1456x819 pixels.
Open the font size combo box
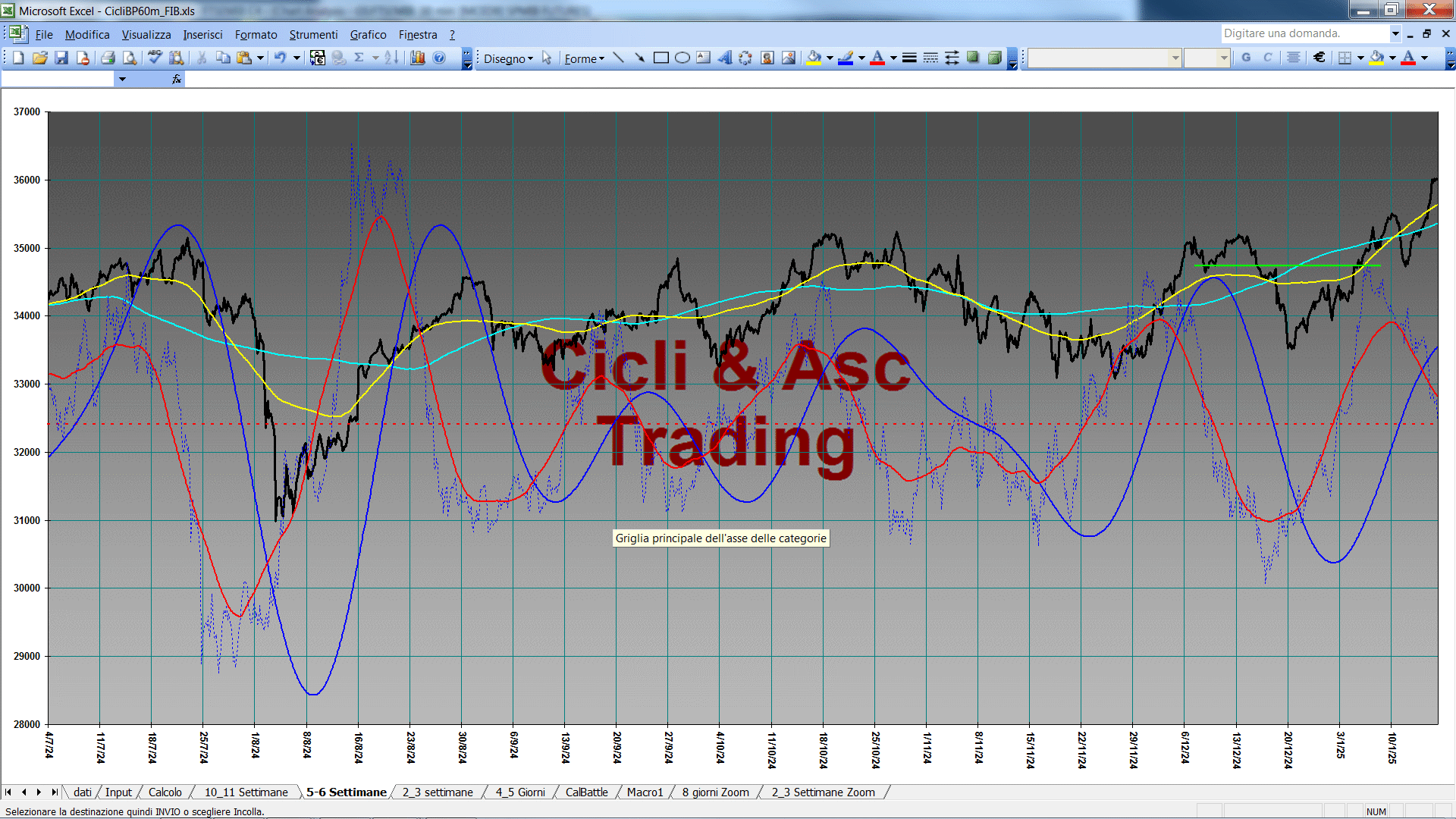point(1207,58)
